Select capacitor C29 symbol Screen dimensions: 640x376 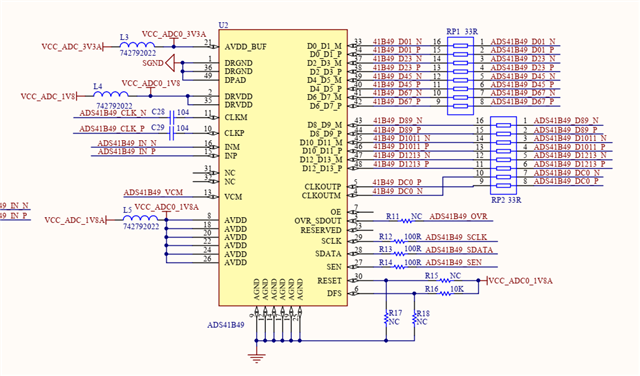(172, 133)
